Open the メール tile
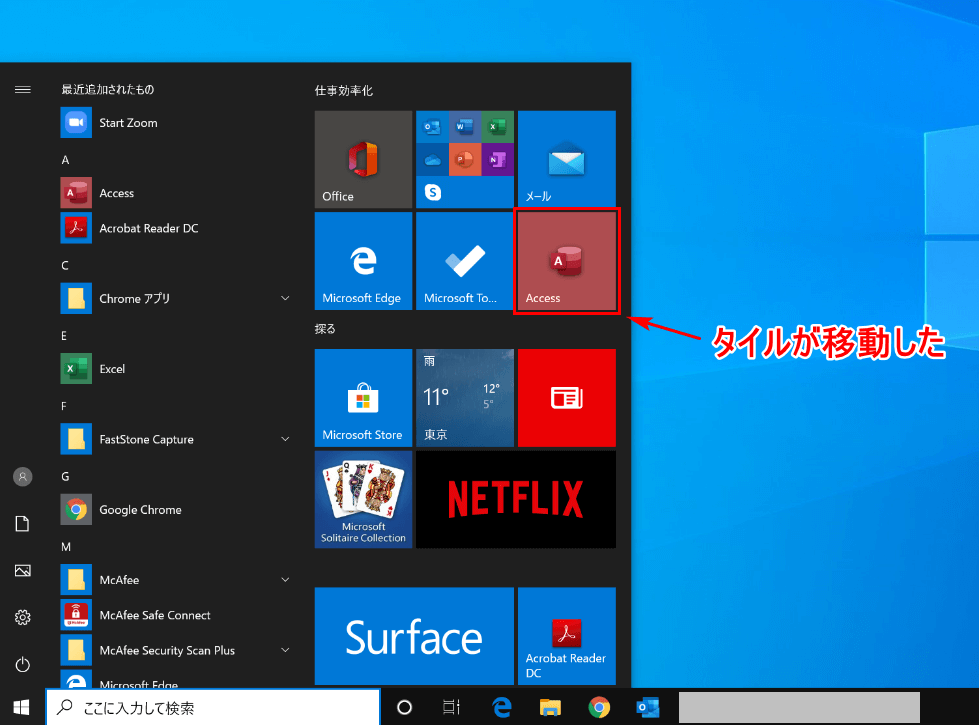979x725 pixels. [x=567, y=159]
